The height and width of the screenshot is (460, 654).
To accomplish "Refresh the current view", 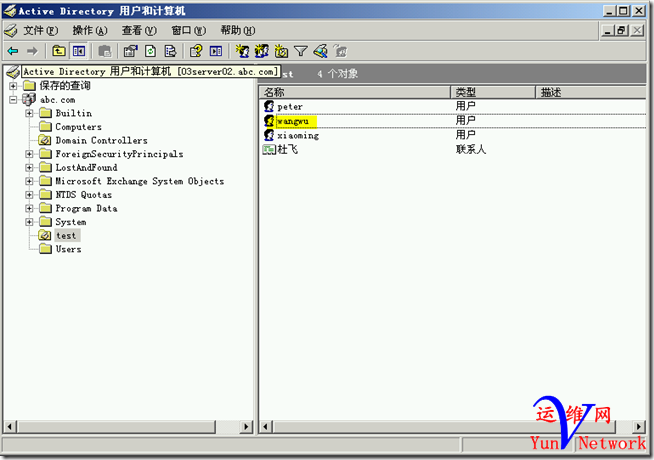I will click(x=151, y=51).
